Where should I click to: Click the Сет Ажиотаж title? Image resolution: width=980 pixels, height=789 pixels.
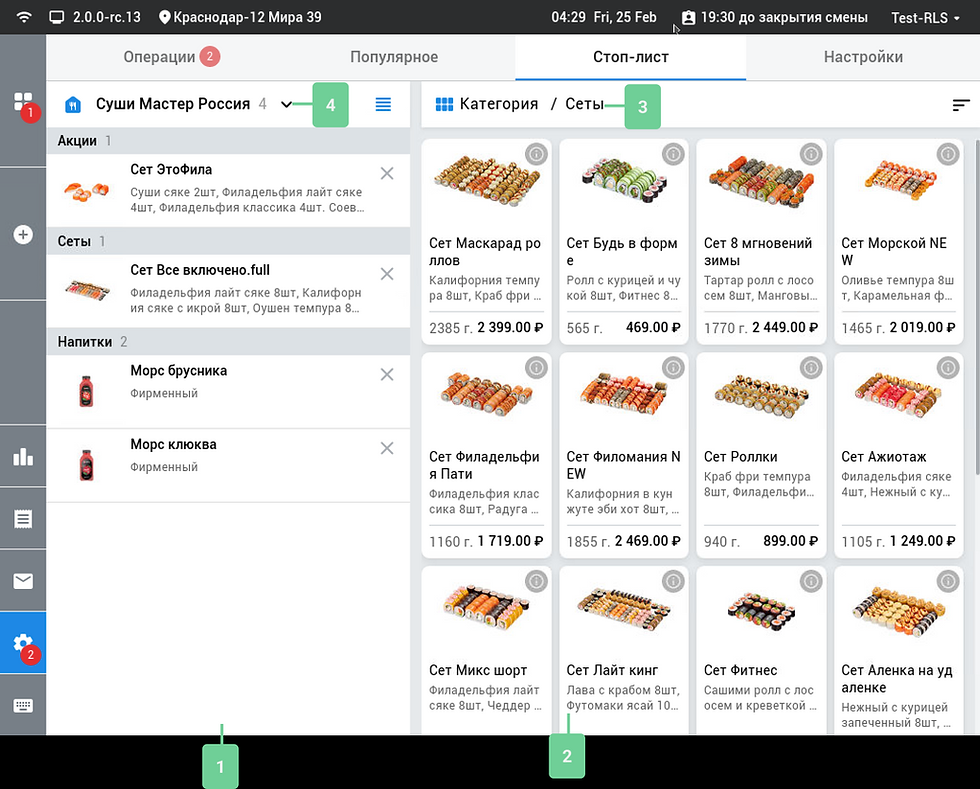click(883, 457)
